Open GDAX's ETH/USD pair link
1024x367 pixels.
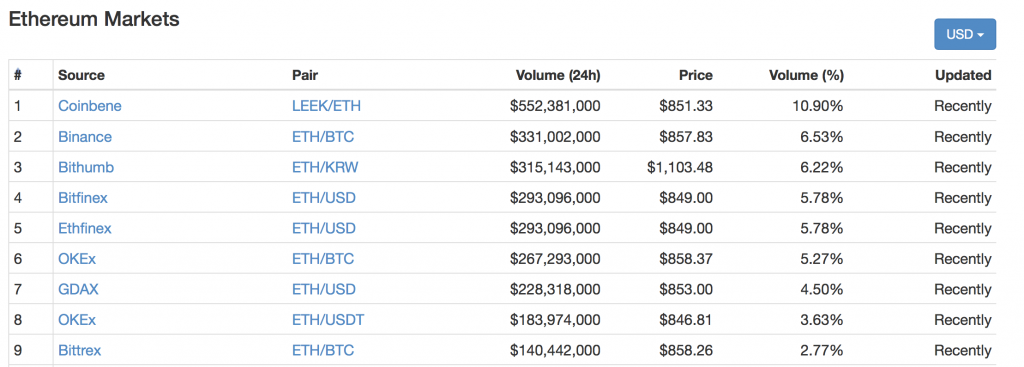coord(324,289)
